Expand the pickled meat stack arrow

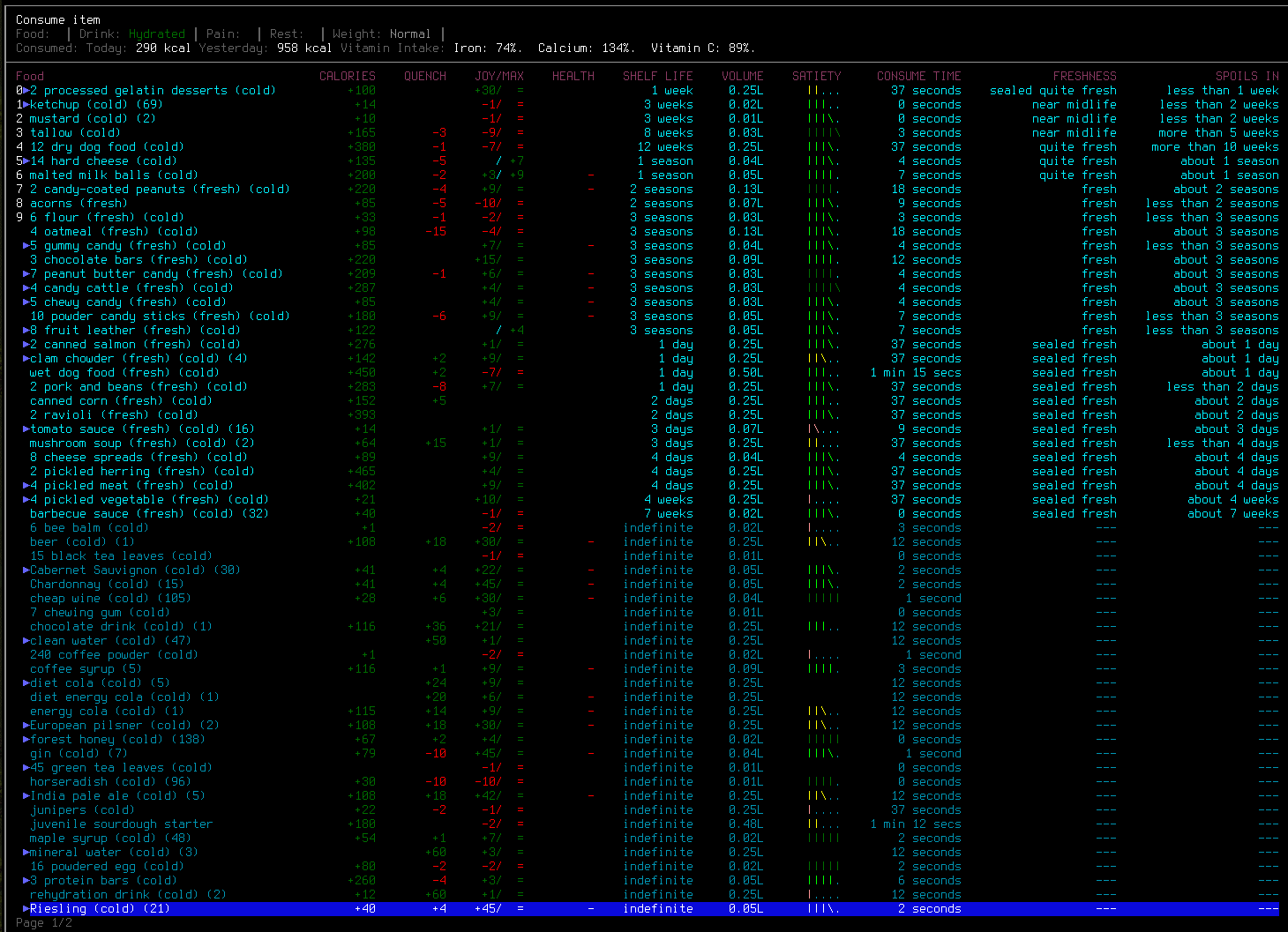pos(26,486)
